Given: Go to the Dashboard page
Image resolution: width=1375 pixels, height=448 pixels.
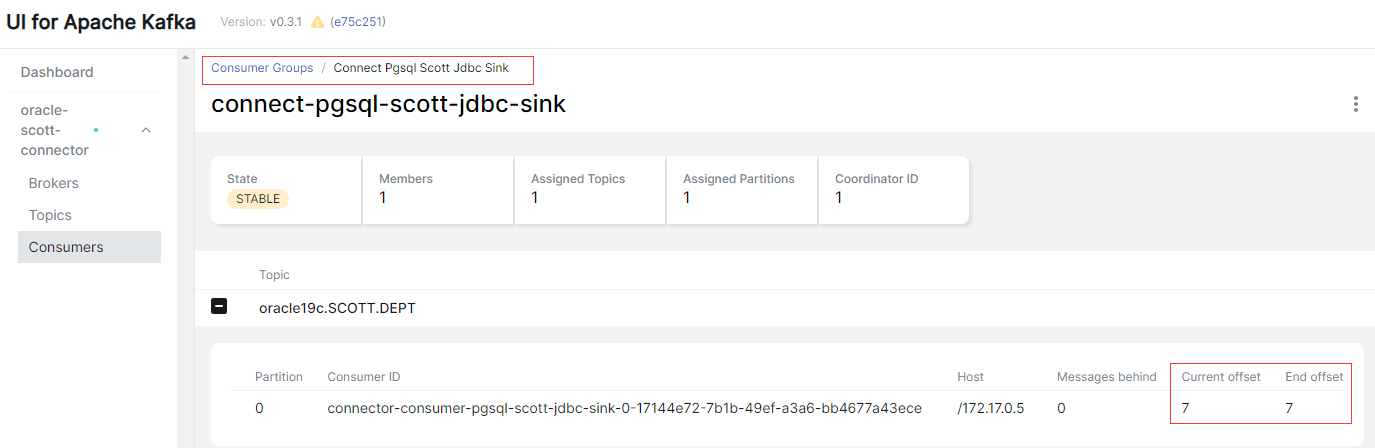Looking at the screenshot, I should point(57,72).
